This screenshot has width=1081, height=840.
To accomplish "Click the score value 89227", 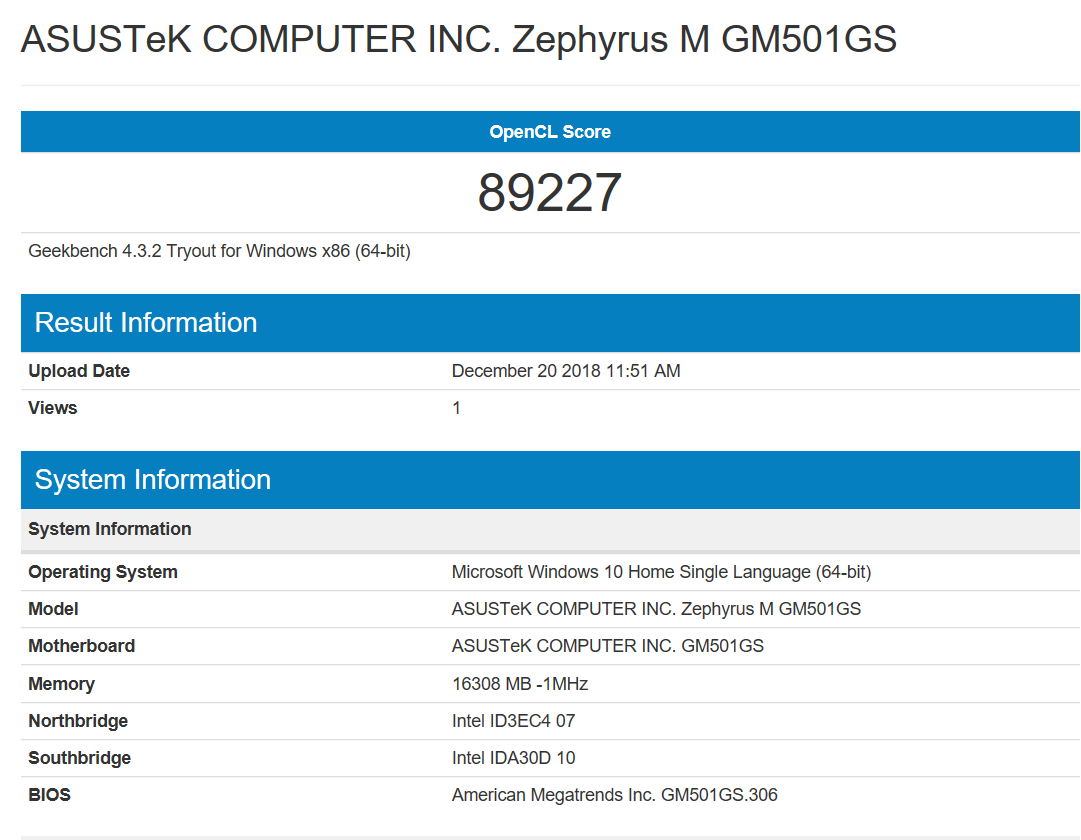I will [x=549, y=192].
